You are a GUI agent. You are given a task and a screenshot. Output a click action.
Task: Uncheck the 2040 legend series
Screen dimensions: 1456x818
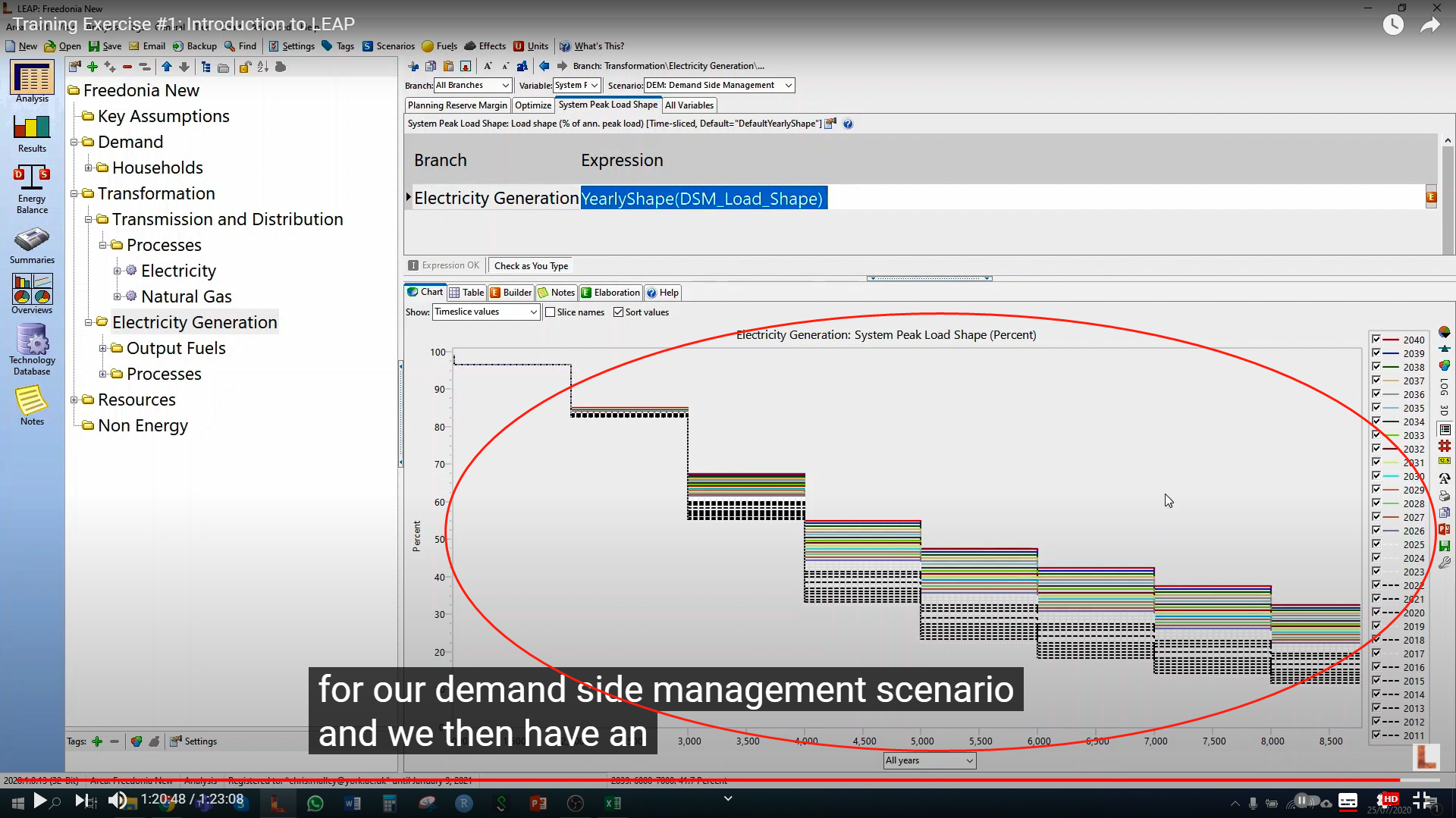coord(1376,340)
